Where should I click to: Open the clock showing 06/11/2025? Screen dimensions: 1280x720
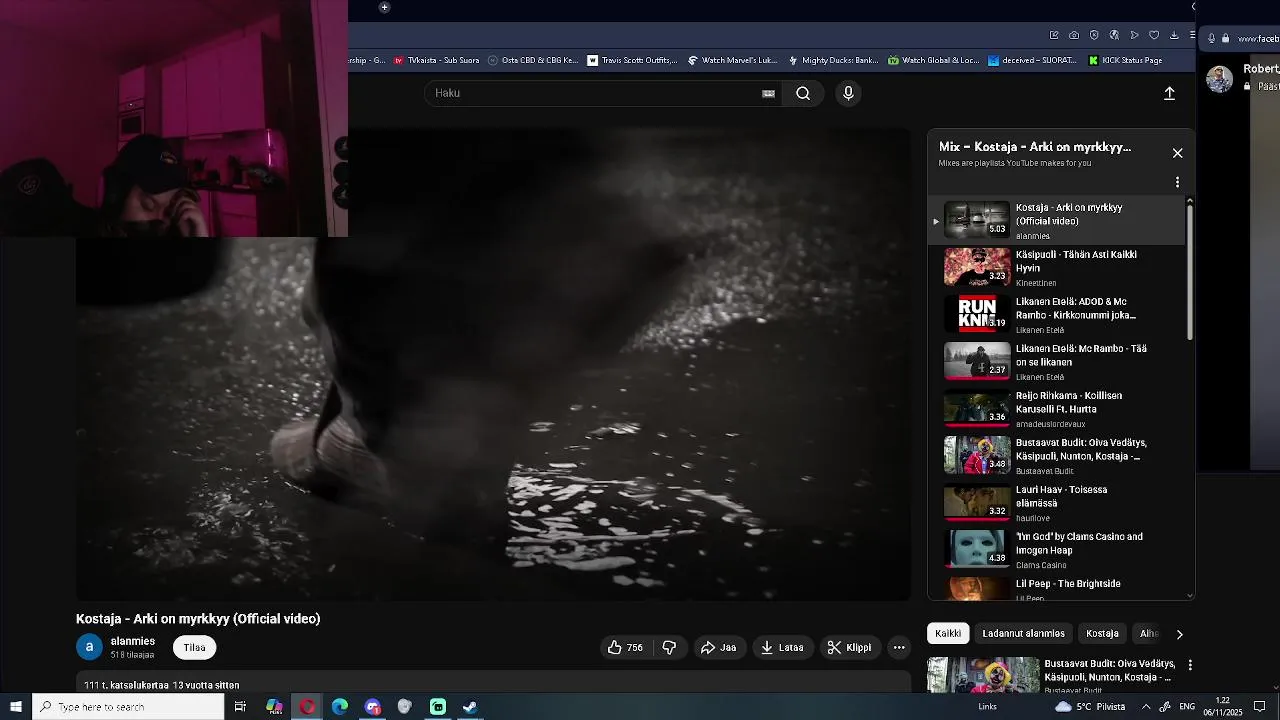pos(1222,707)
